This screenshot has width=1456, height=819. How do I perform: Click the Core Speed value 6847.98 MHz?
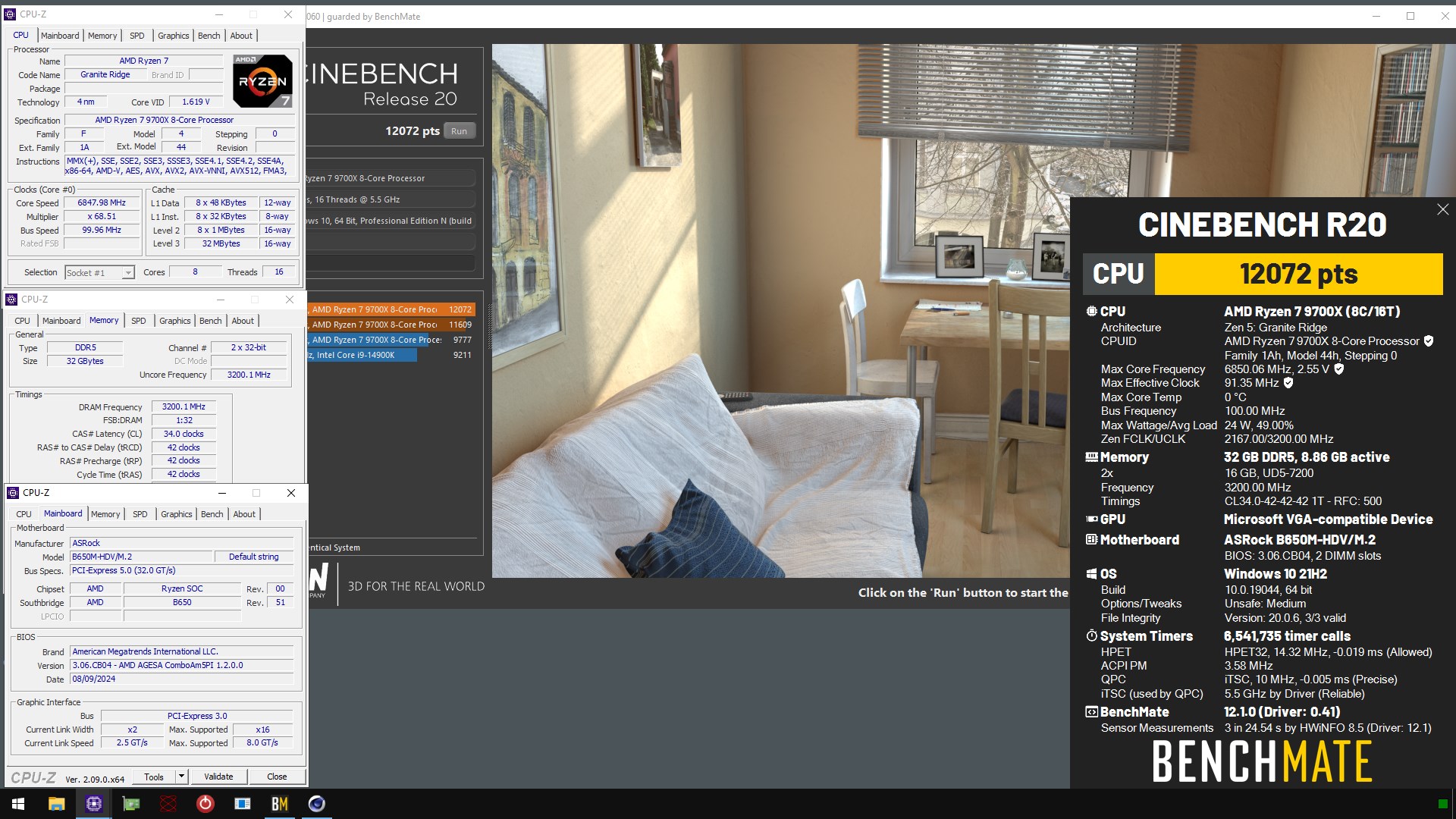(x=102, y=203)
